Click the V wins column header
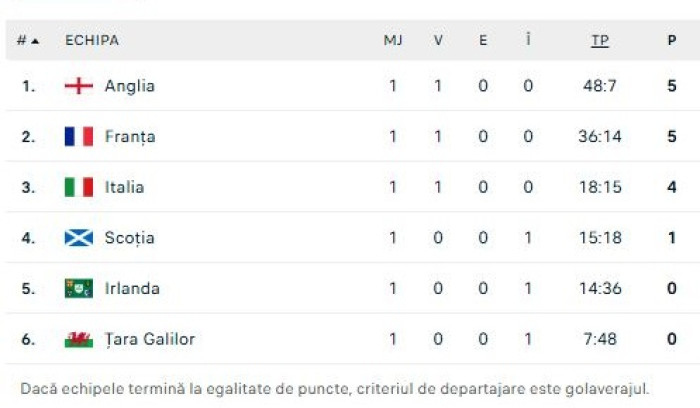Screen dimensions: 700x408 tap(438, 41)
